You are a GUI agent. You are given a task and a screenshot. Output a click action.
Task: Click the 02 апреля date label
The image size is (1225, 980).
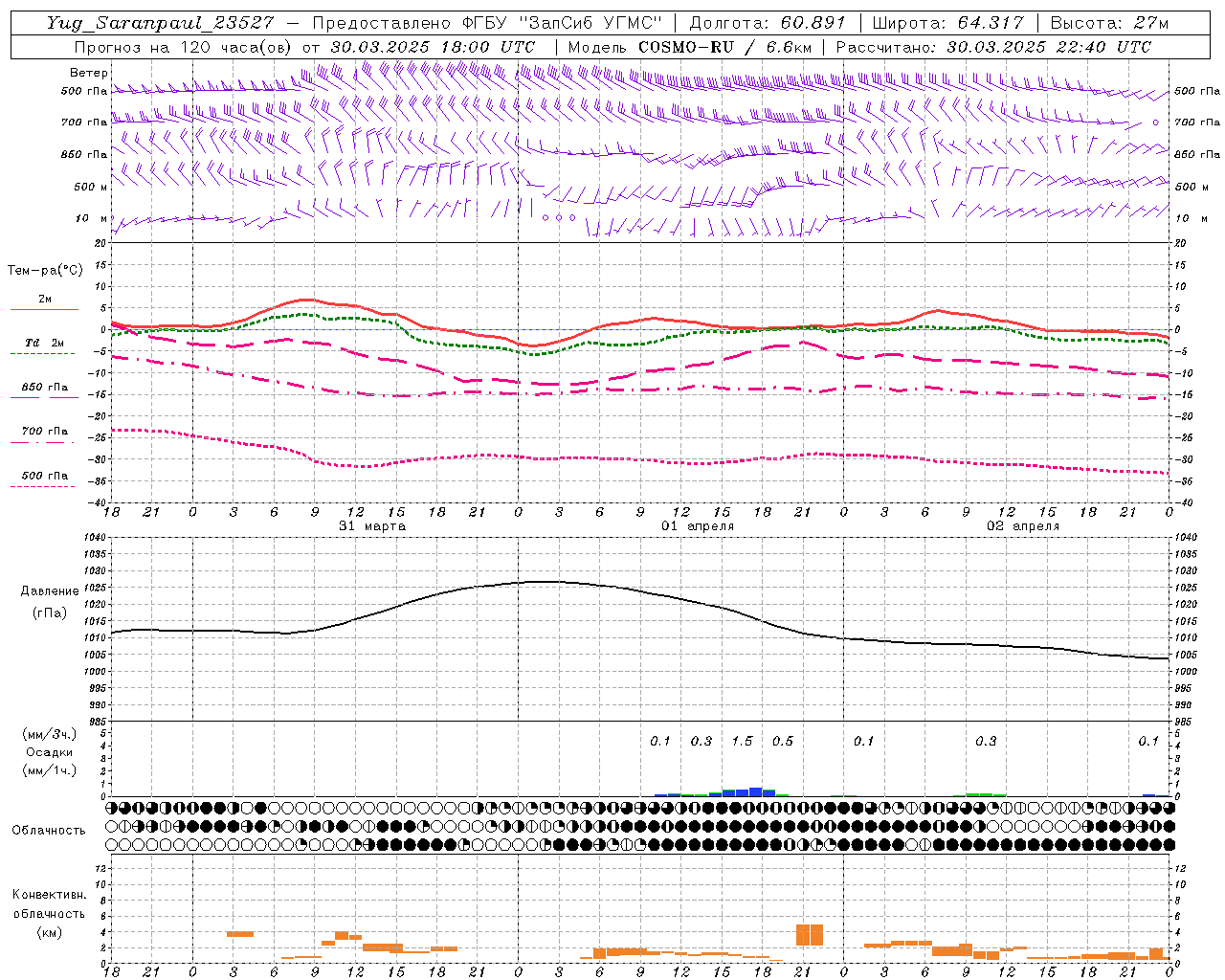pyautogui.click(x=1023, y=526)
